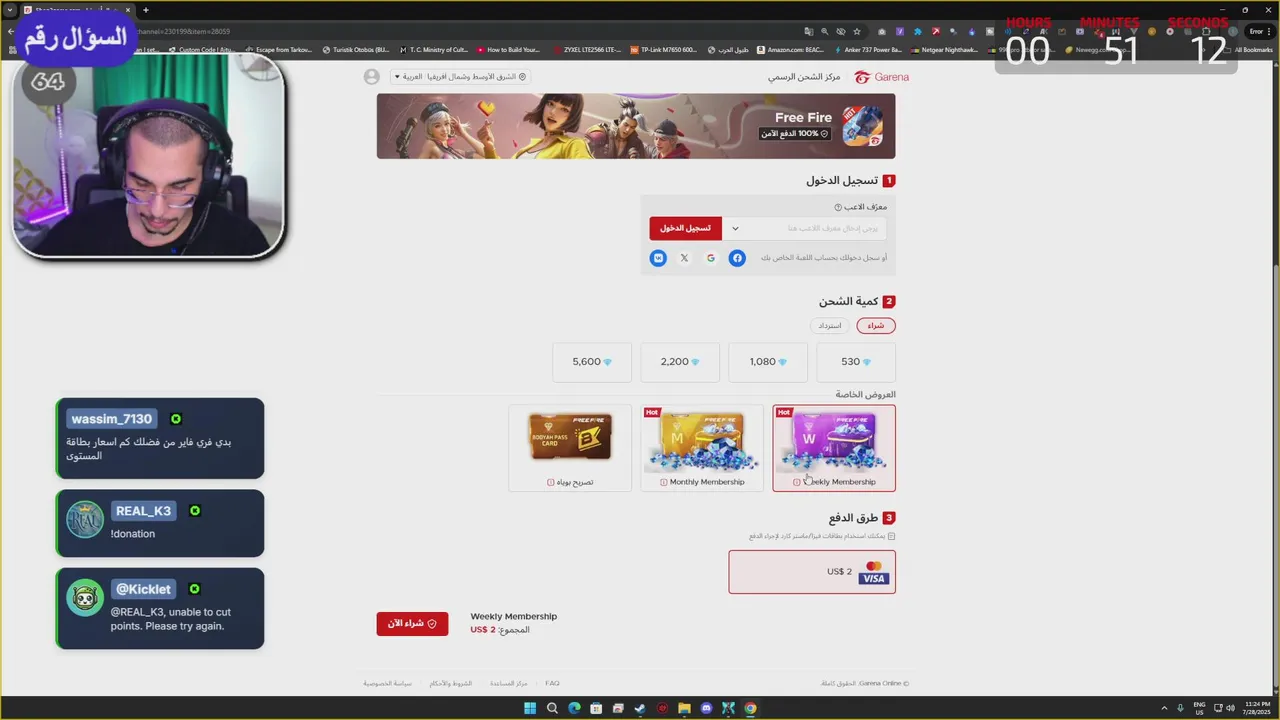Sign in with the Google icon
The height and width of the screenshot is (720, 1280).
pyautogui.click(x=711, y=258)
